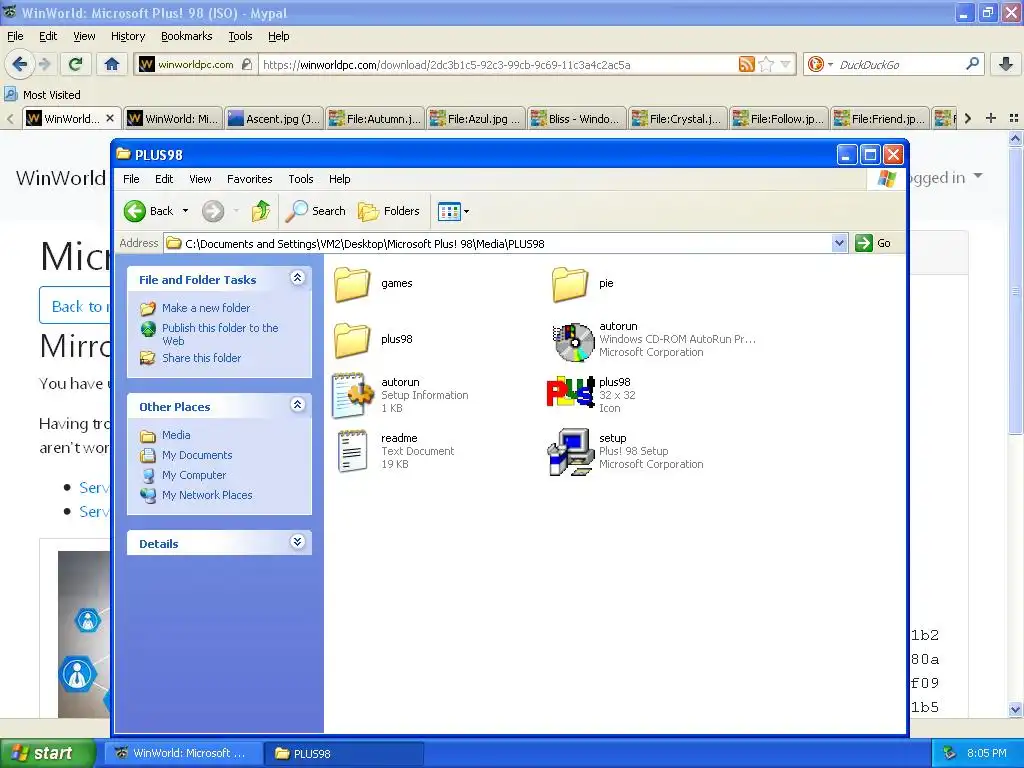Click Mypal browser back arrow

(20, 64)
